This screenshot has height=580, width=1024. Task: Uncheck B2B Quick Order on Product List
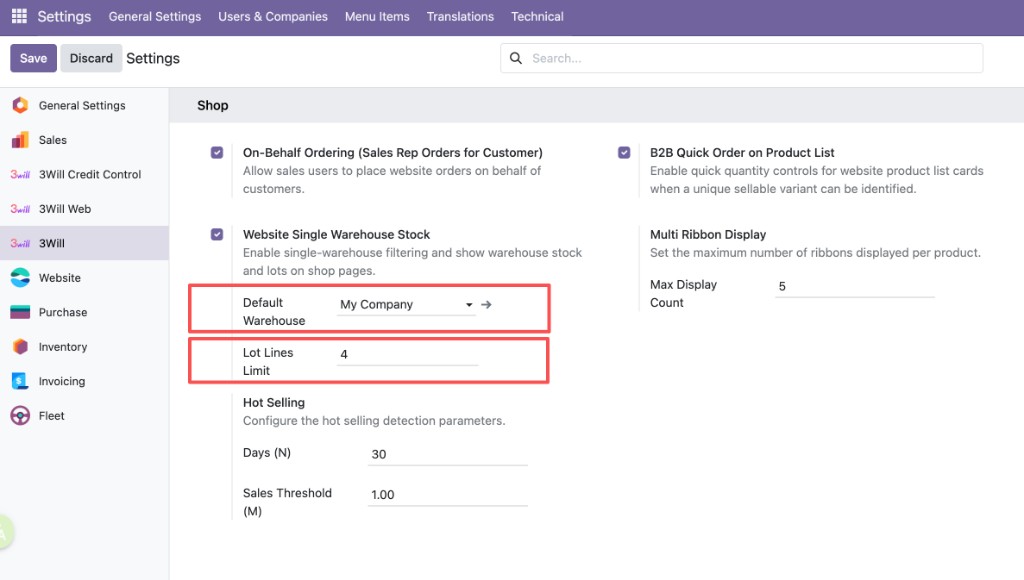pyautogui.click(x=624, y=153)
